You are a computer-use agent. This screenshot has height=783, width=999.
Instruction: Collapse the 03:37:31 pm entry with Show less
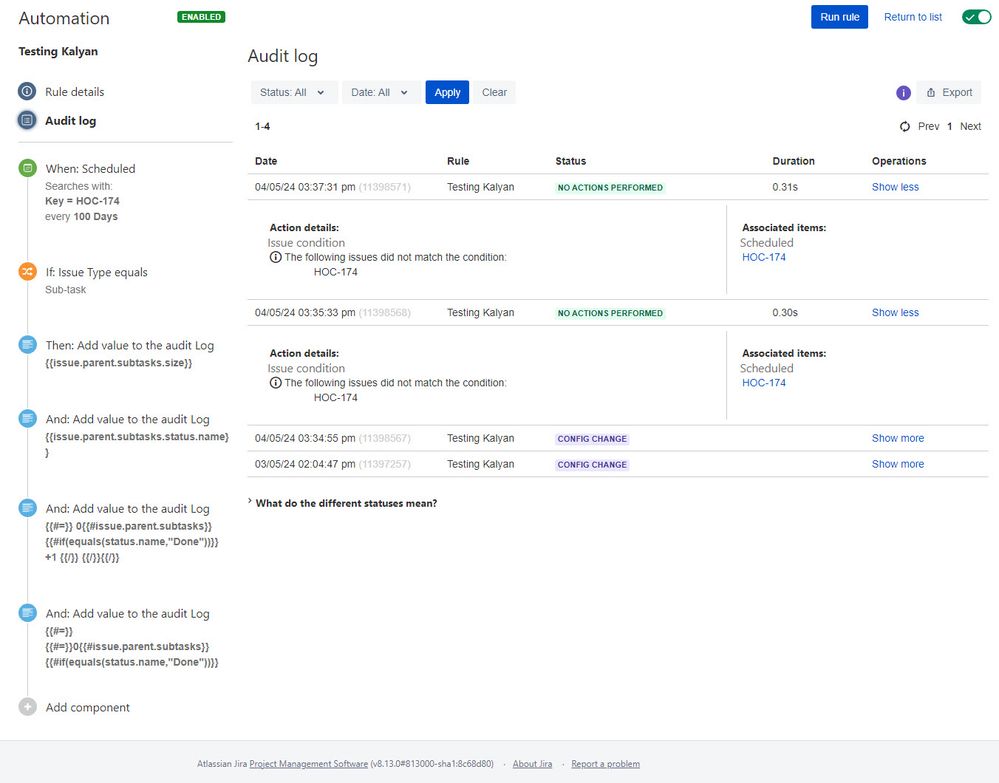click(895, 187)
